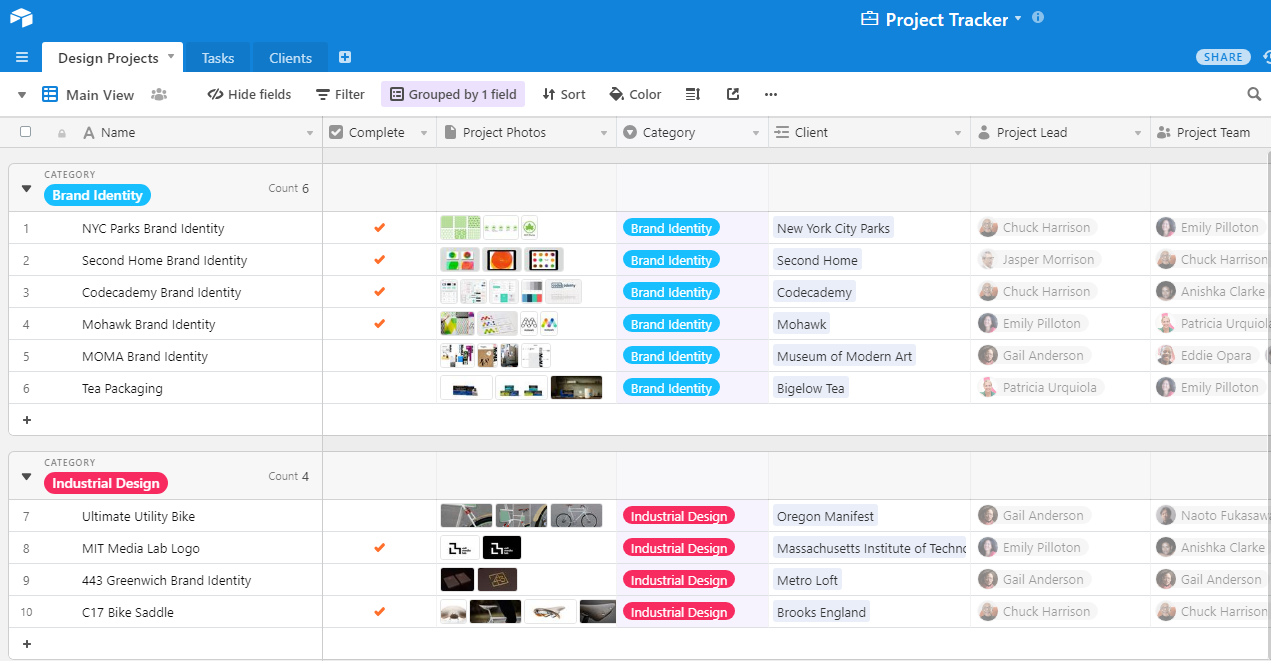
Task: Click Gail Anderson avatar in MOMA row
Action: [x=987, y=356]
